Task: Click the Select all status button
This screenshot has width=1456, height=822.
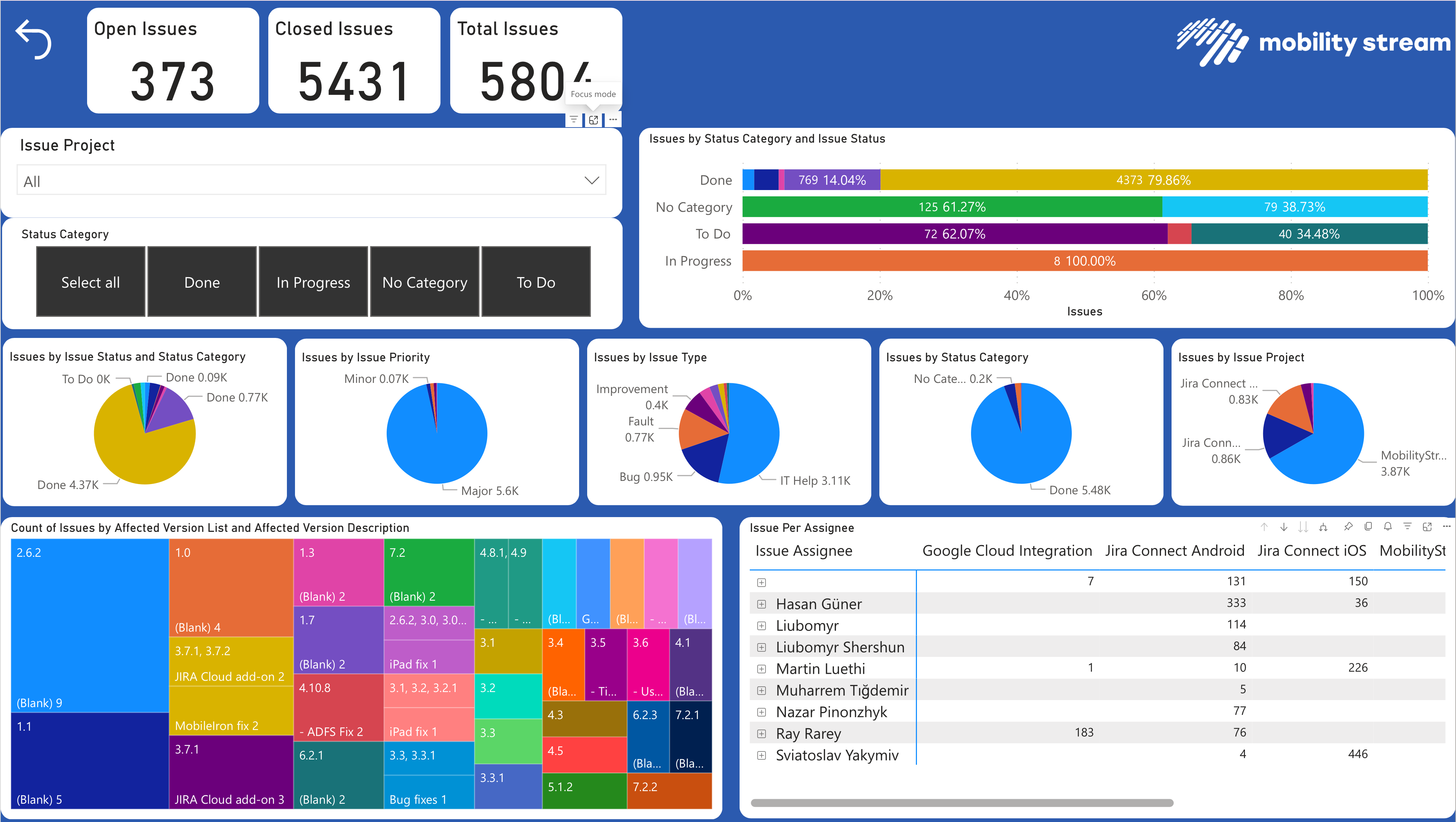Action: (x=90, y=281)
